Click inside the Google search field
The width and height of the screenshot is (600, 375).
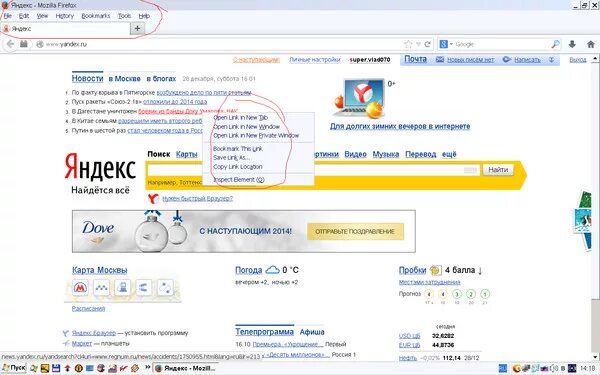[x=501, y=44]
